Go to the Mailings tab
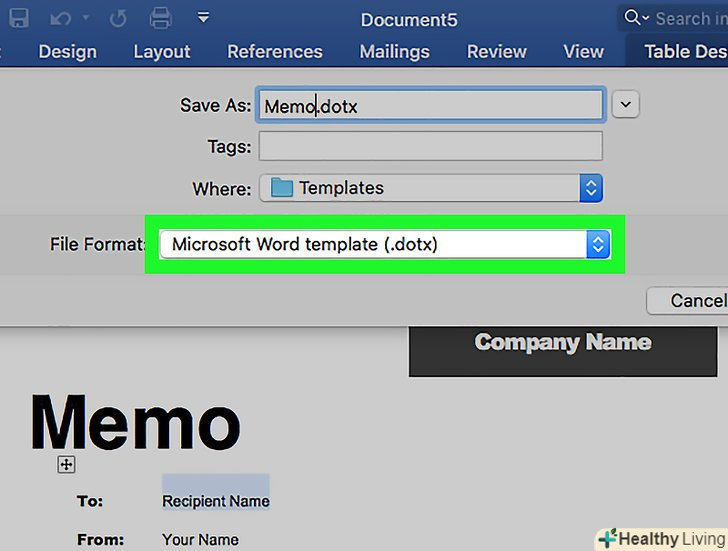728x551 pixels. [395, 52]
